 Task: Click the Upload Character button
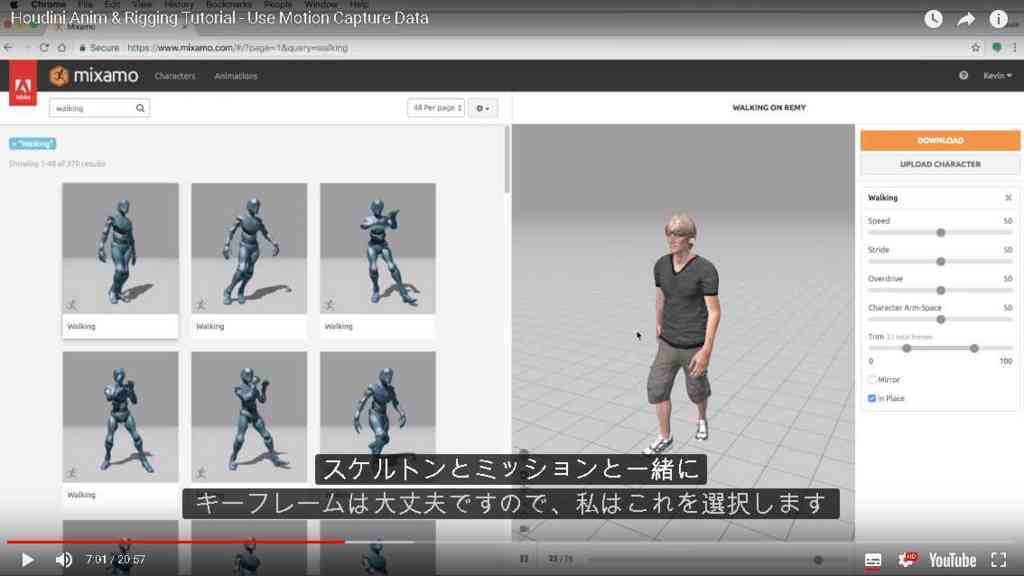[940, 164]
